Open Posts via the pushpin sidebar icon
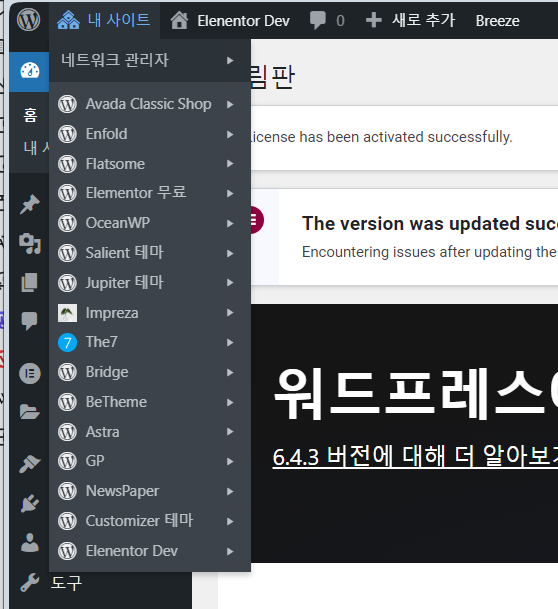Screen dimensions: 558x609 30,204
